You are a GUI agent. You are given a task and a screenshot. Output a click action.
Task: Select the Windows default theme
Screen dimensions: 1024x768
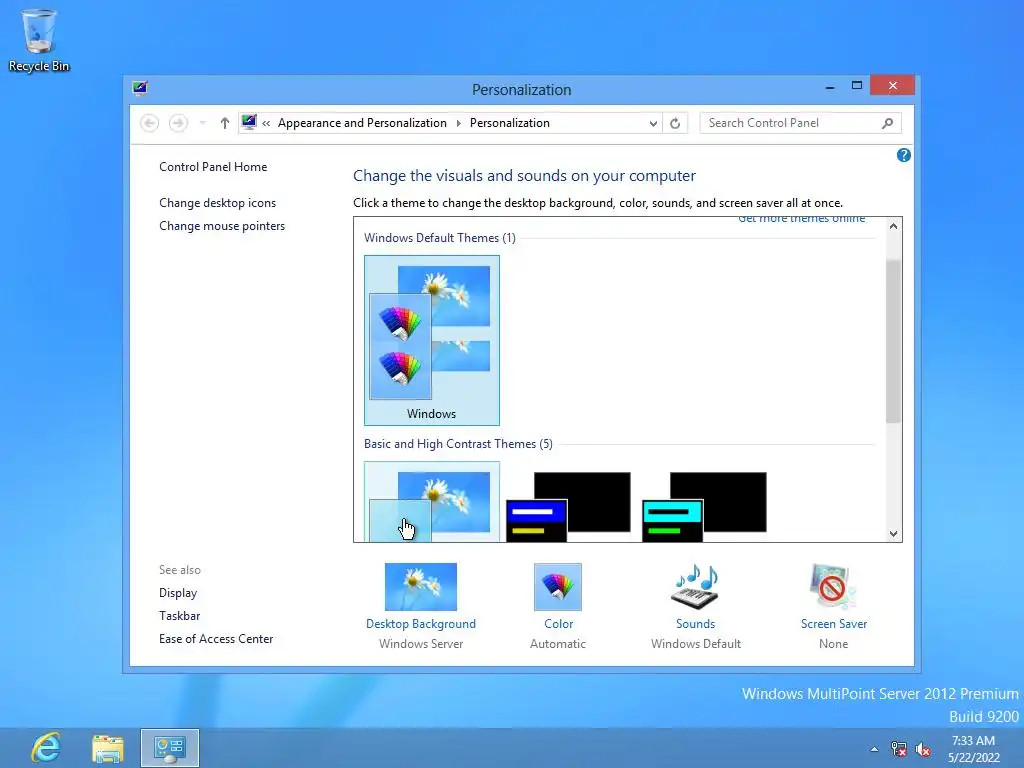click(x=432, y=340)
